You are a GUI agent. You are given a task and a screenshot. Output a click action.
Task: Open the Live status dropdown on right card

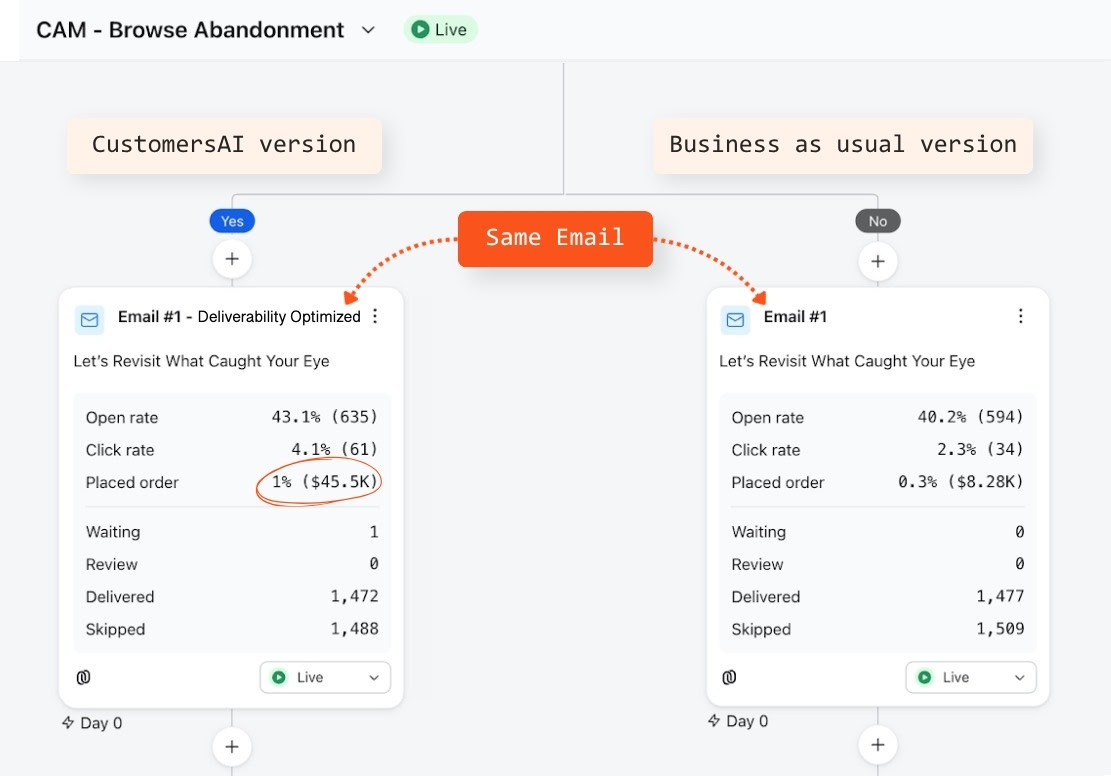click(971, 677)
